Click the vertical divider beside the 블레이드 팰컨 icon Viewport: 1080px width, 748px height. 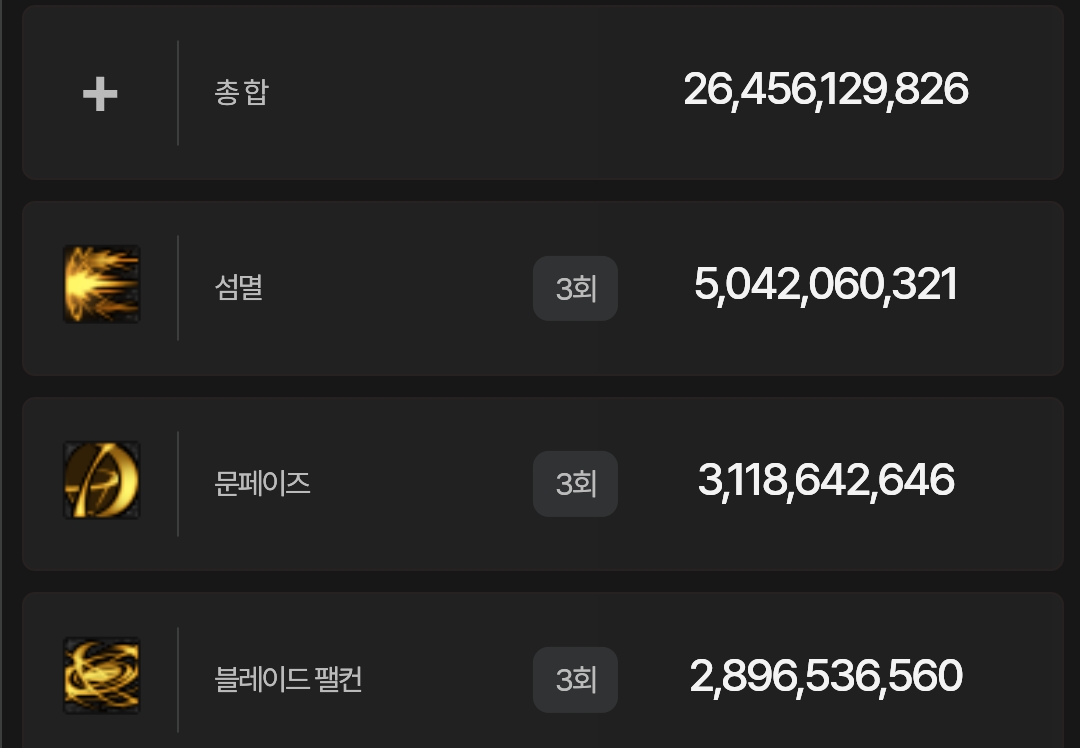coord(178,680)
